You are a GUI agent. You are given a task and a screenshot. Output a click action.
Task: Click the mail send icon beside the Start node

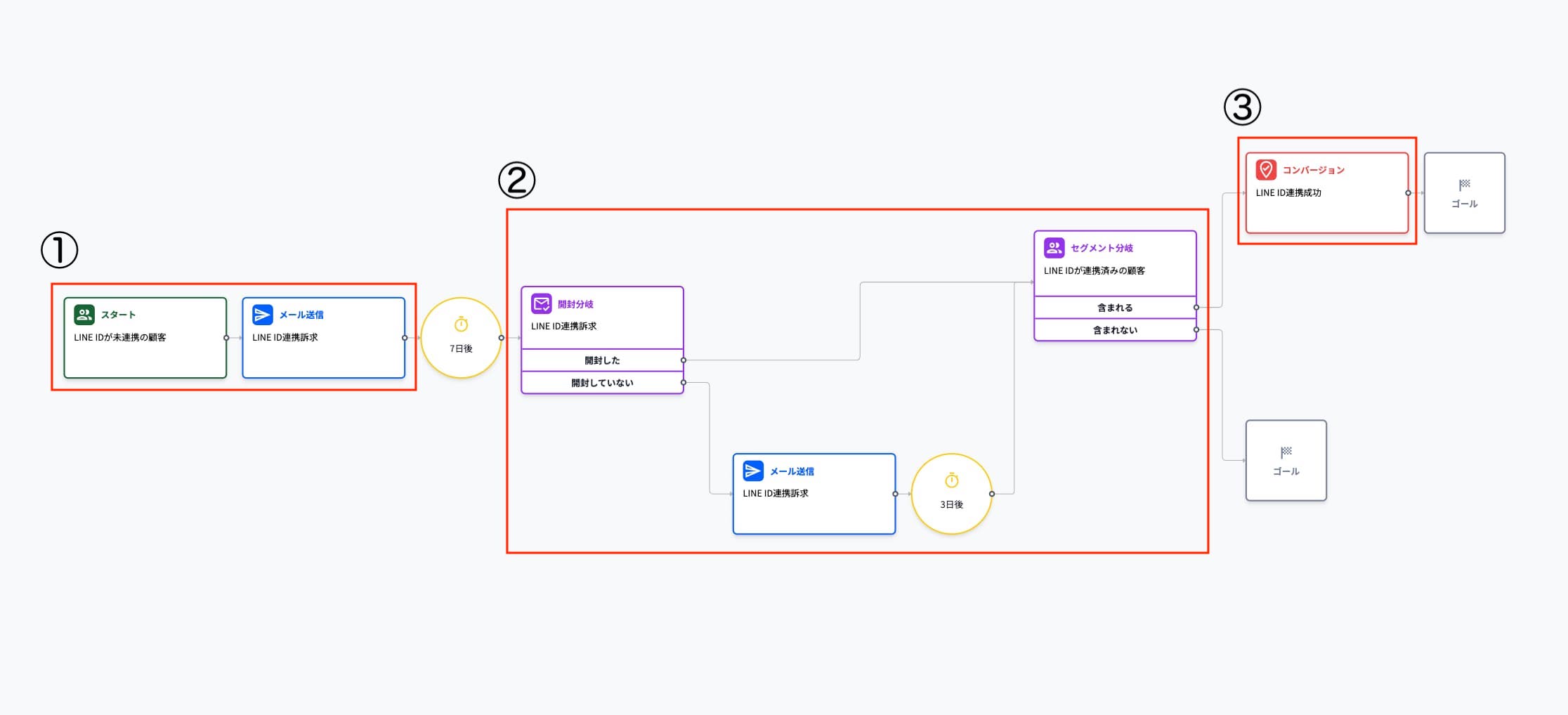point(262,315)
